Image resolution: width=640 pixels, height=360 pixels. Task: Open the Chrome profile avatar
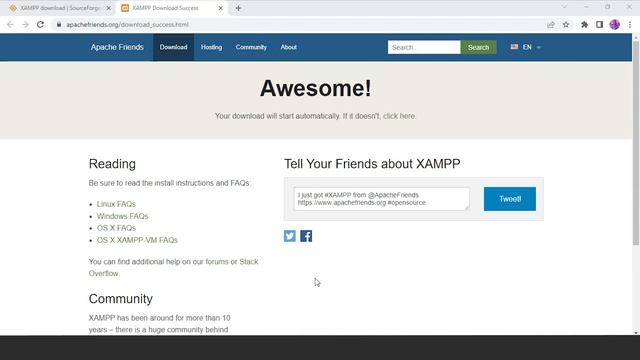(615, 24)
